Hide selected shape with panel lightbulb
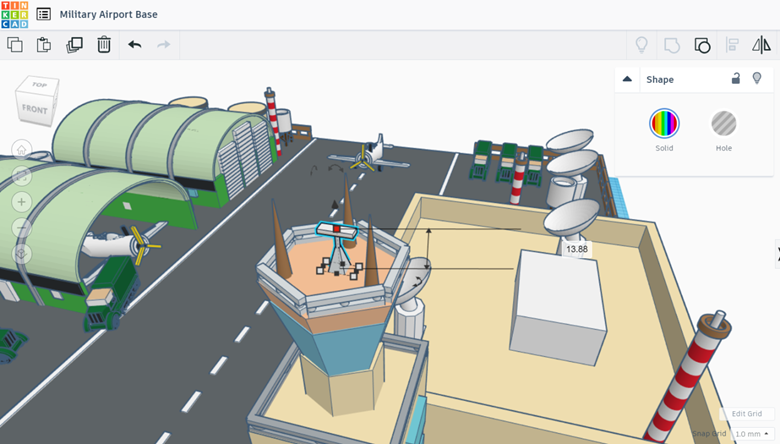 point(757,79)
